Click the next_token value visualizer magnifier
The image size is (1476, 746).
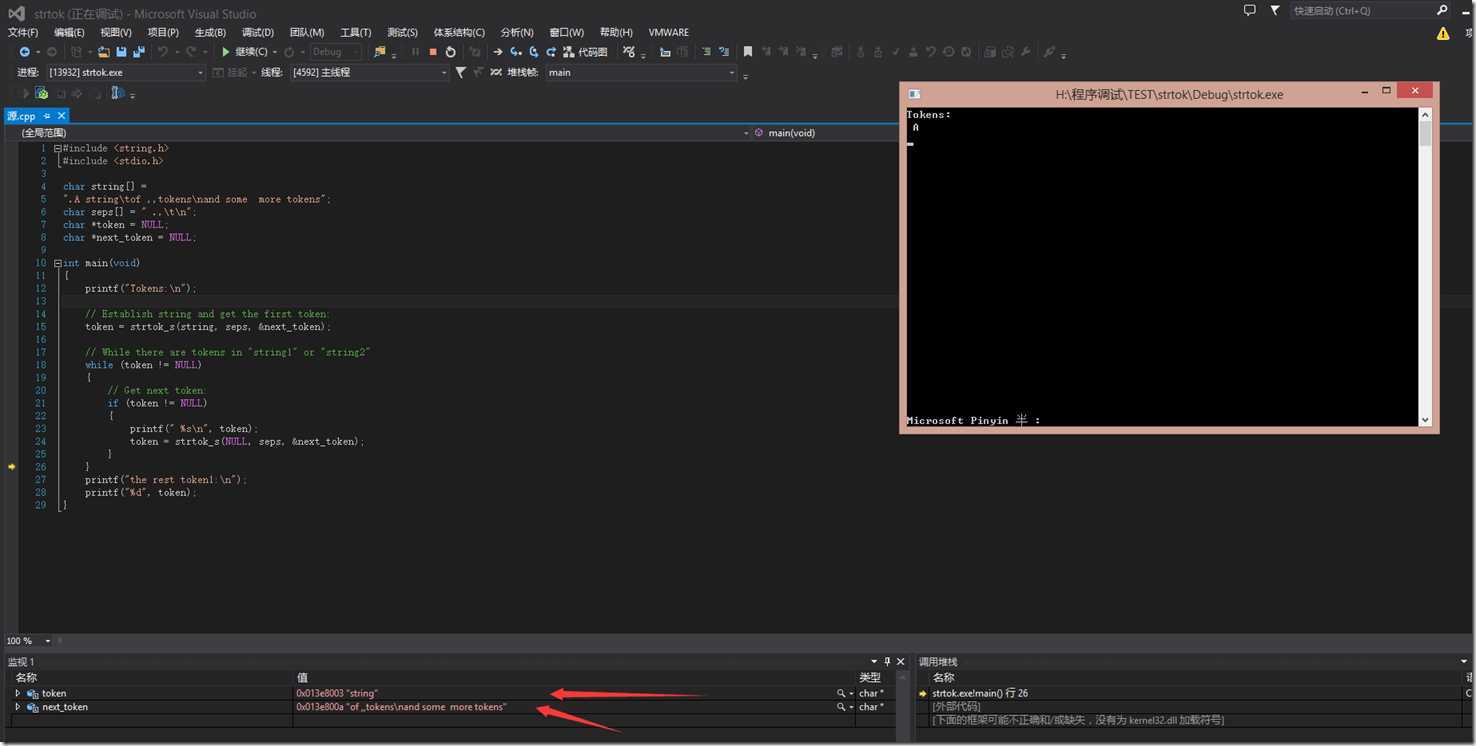coord(842,707)
